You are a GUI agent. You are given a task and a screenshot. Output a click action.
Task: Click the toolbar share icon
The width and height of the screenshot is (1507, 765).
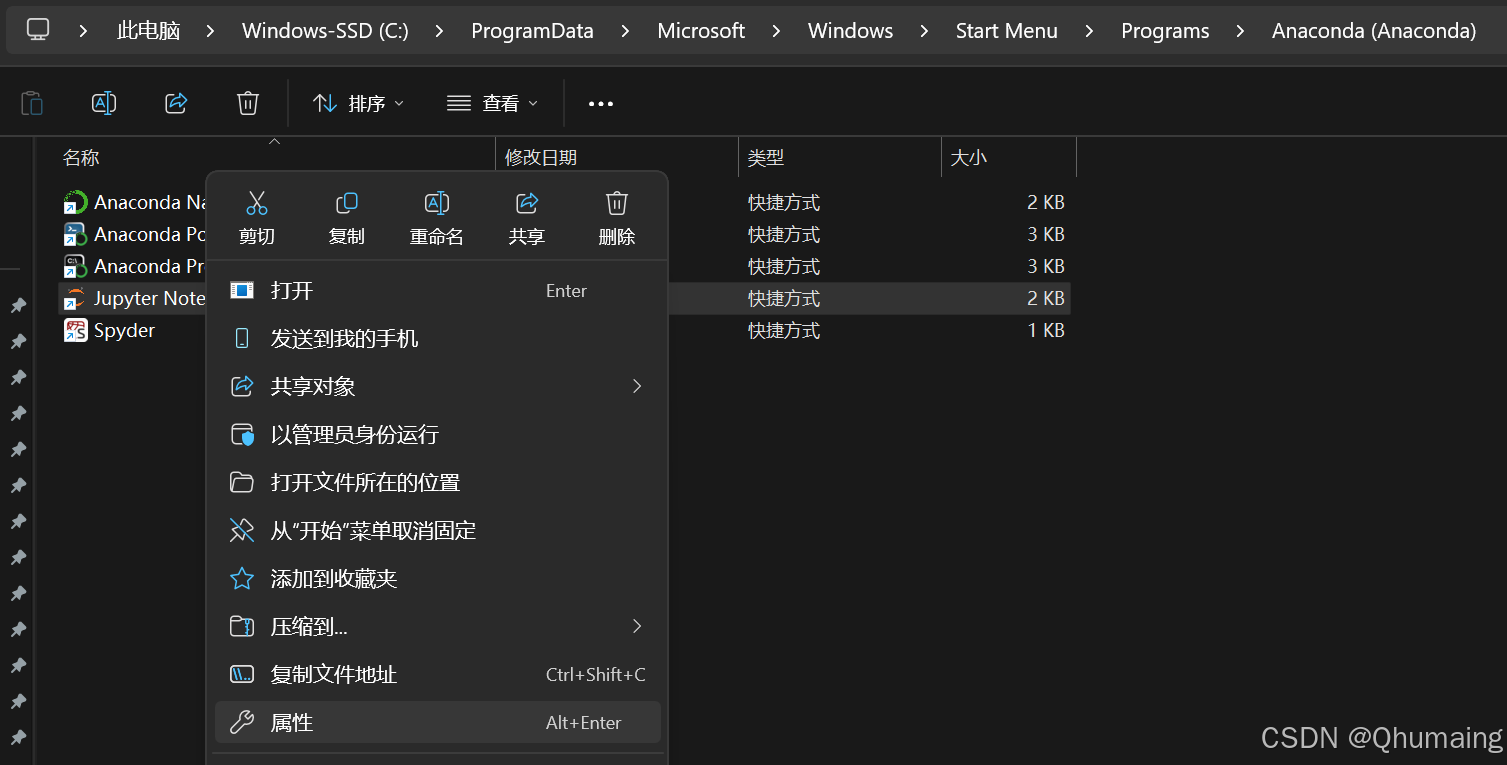(x=176, y=103)
